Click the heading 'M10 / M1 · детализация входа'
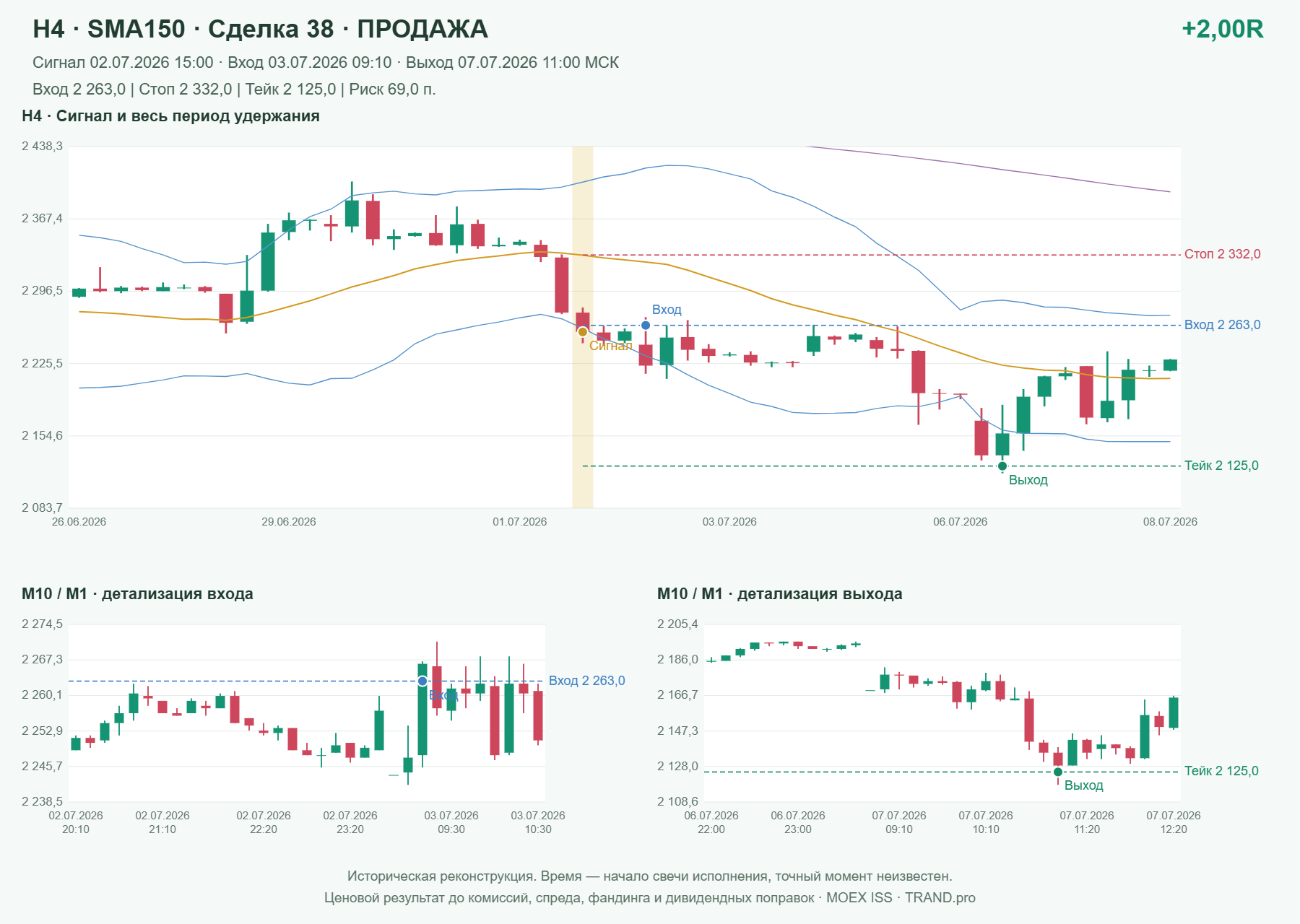1300x924 pixels. click(137, 594)
